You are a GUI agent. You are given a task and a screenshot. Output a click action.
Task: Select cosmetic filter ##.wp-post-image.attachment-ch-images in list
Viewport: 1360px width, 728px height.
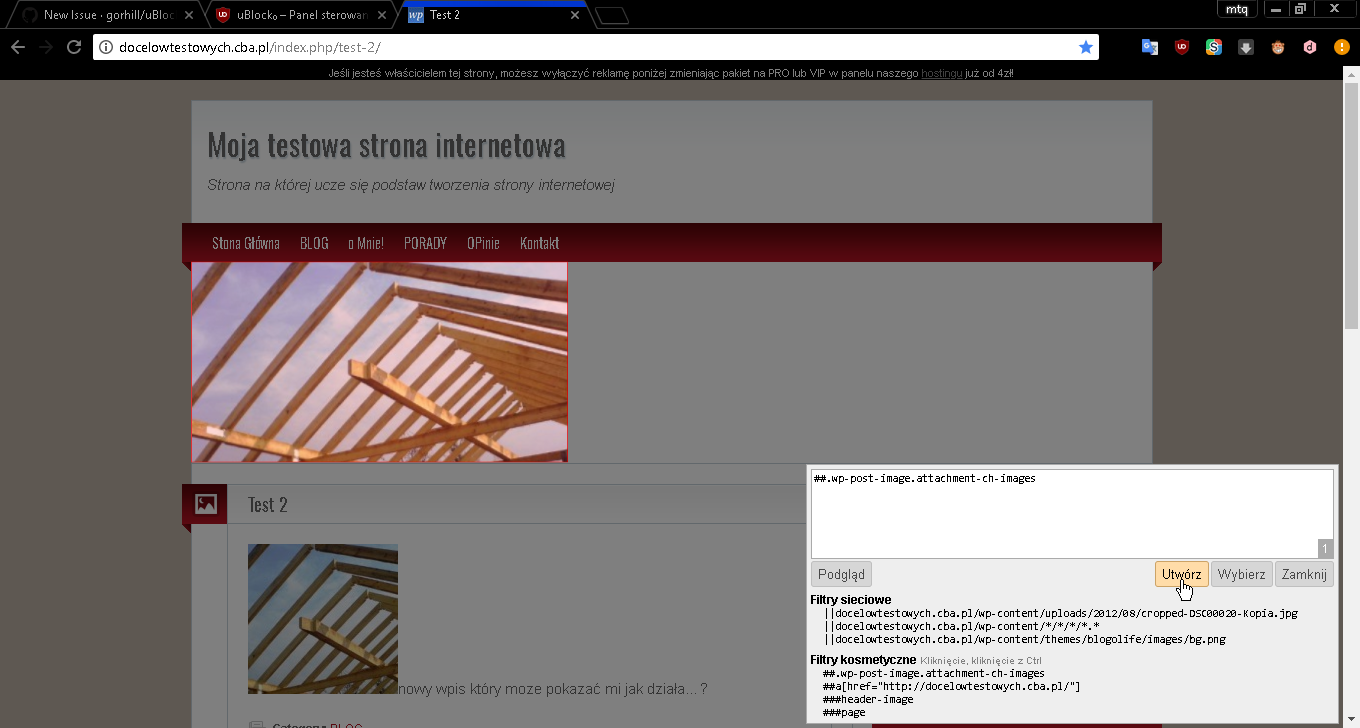pos(934,673)
